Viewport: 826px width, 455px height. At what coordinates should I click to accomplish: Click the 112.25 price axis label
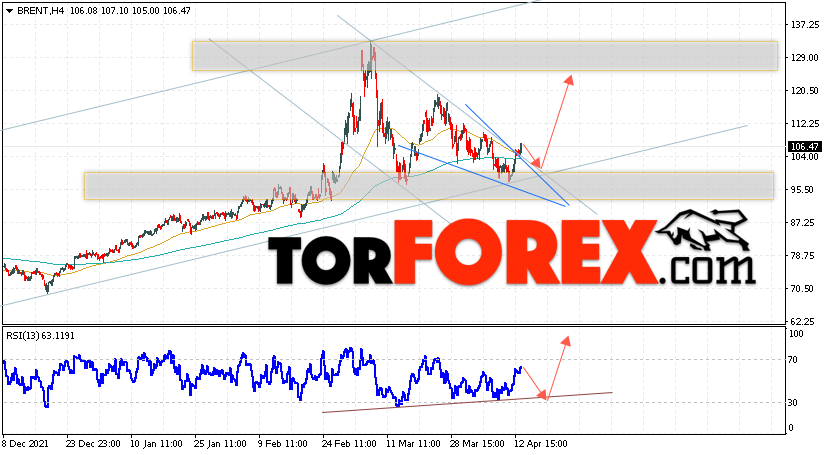[804, 124]
